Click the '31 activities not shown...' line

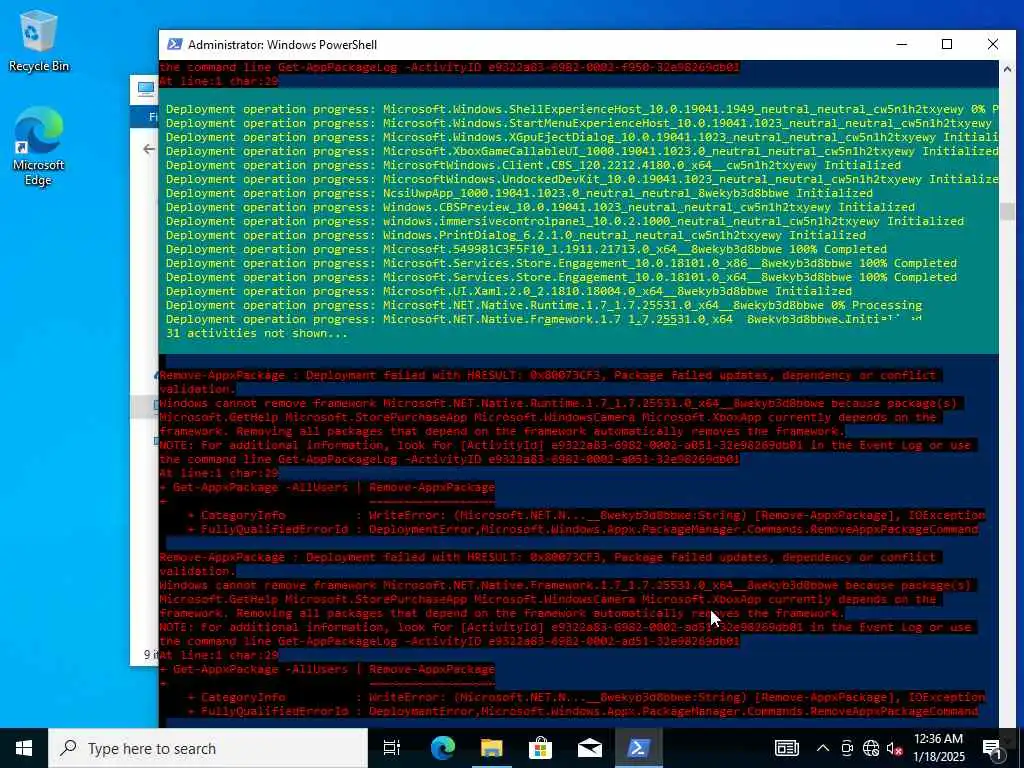pyautogui.click(x=257, y=333)
